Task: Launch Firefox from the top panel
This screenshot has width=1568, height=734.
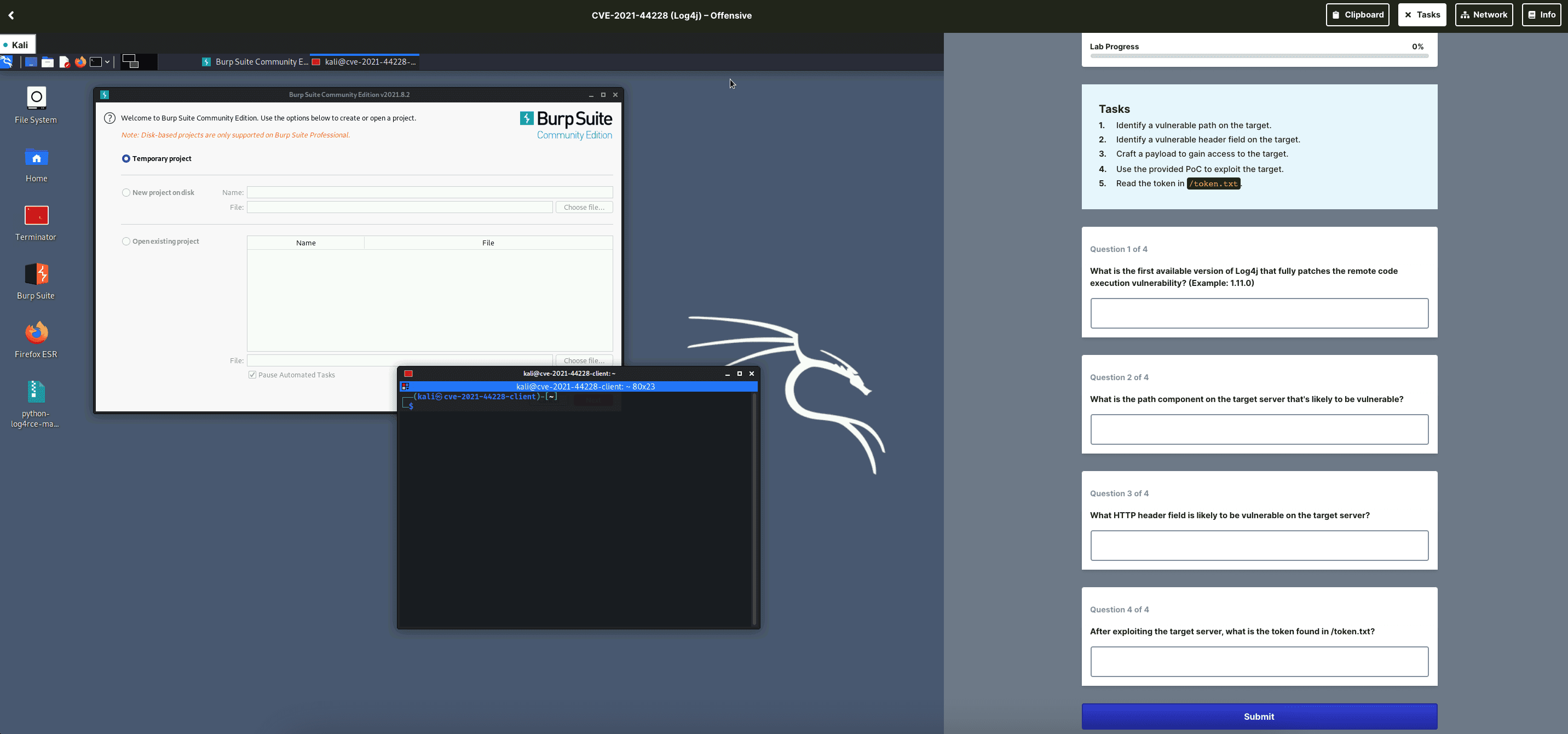Action: (x=80, y=61)
